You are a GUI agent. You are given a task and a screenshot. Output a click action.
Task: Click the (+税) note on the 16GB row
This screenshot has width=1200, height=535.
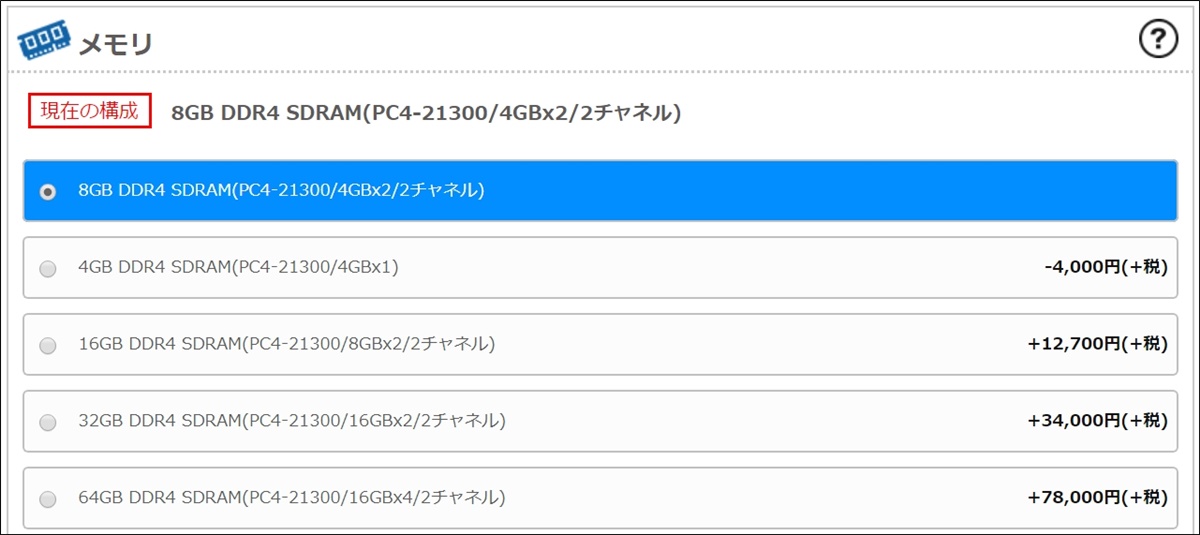pos(1144,344)
